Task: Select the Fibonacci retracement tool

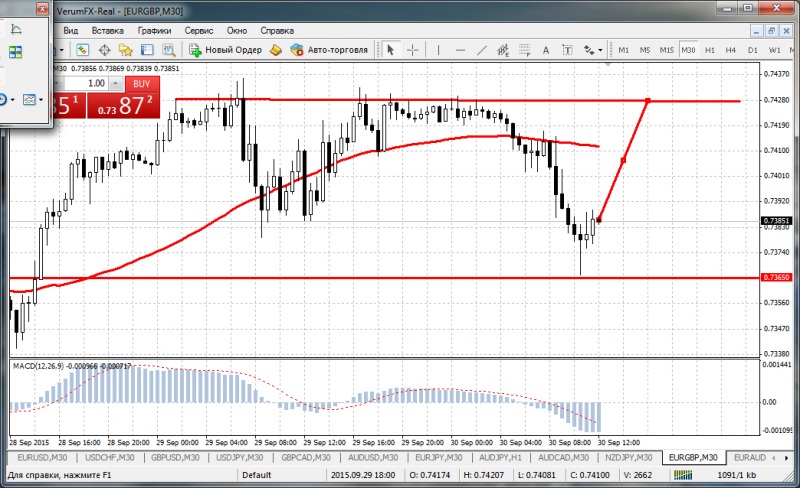Action: click(526, 50)
